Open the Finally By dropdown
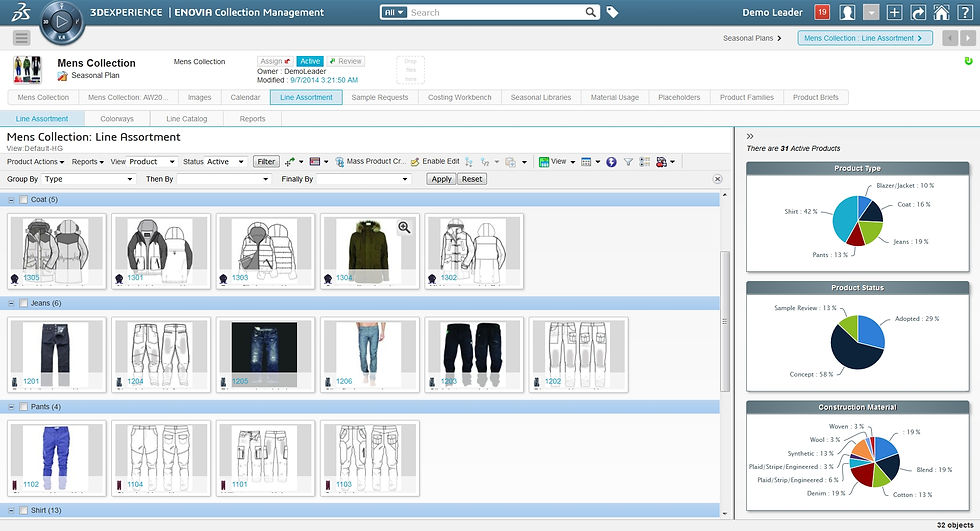This screenshot has height=531, width=980. (x=363, y=179)
